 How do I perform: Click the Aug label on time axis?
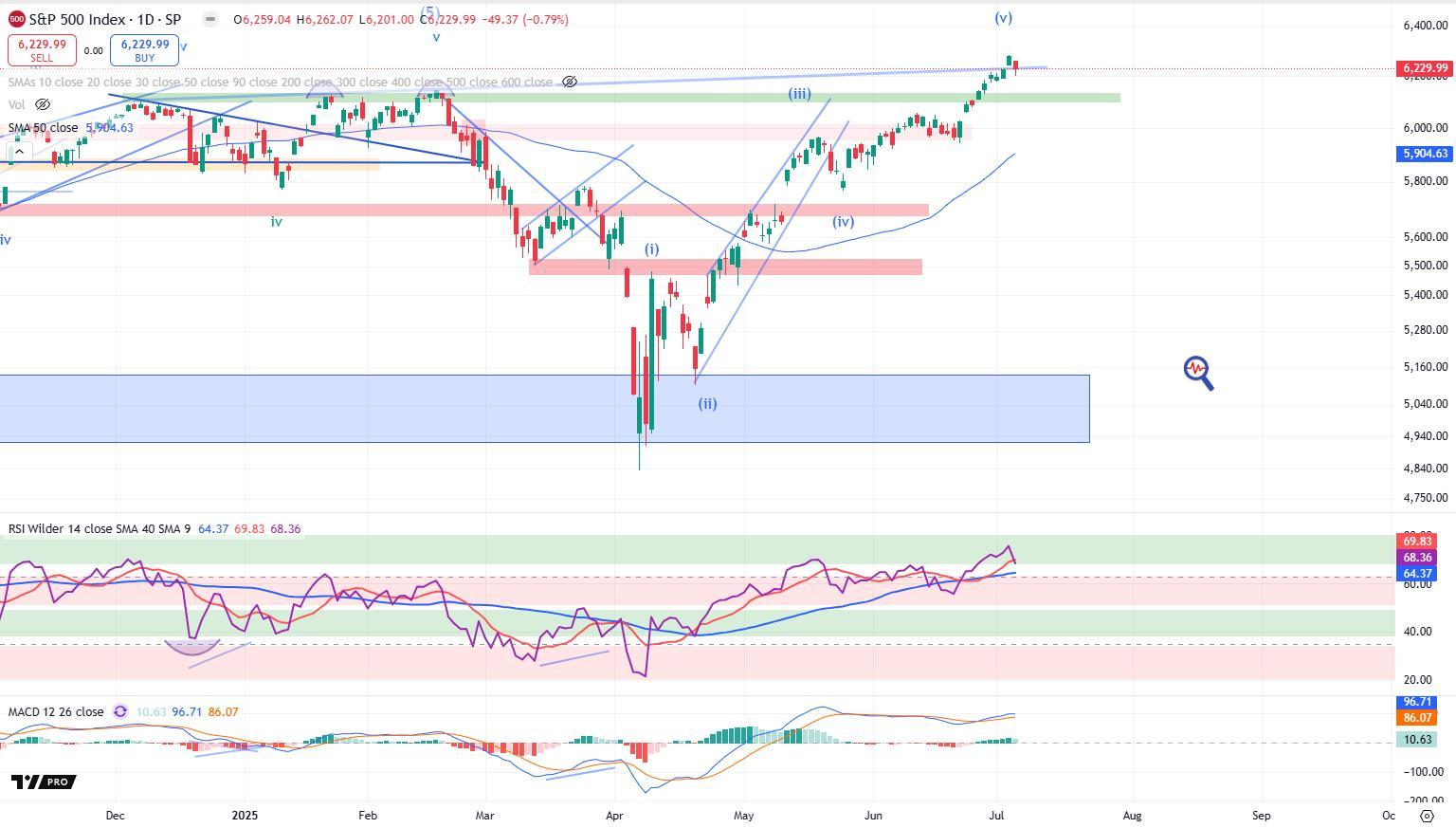1132,816
